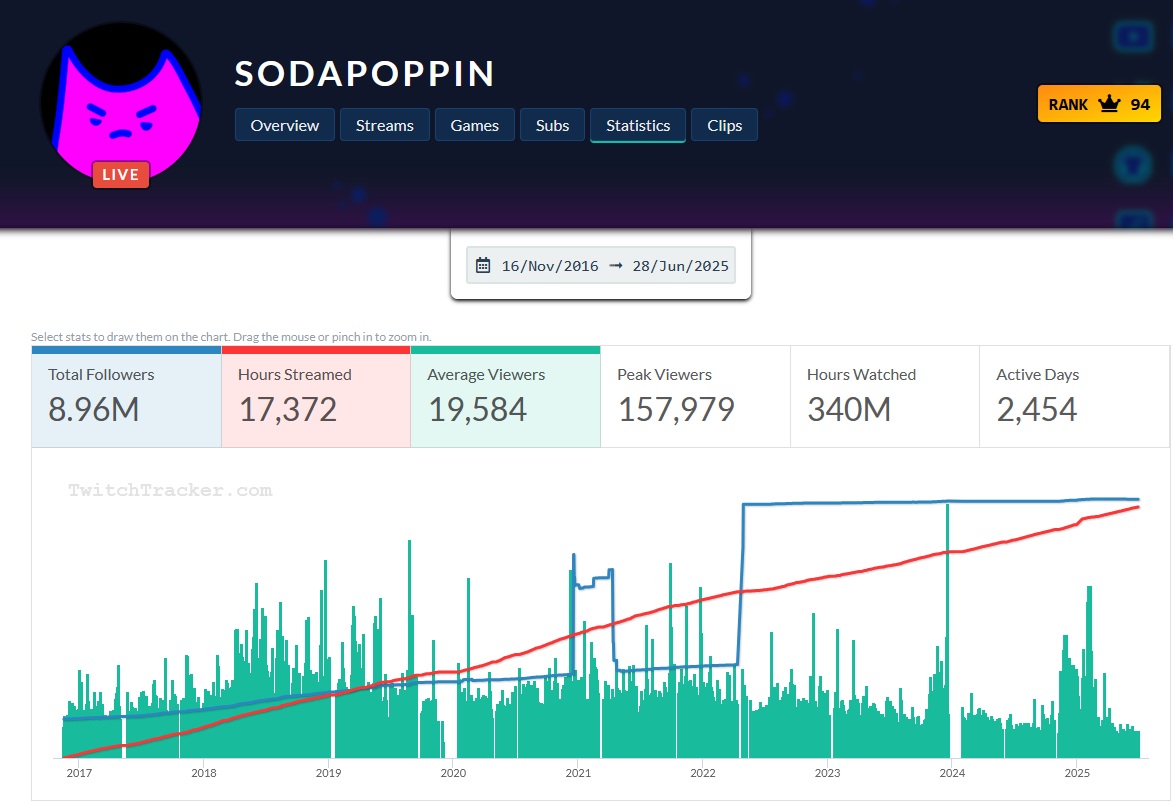
Task: Click the 2017 label on the chart axis
Action: pos(79,772)
